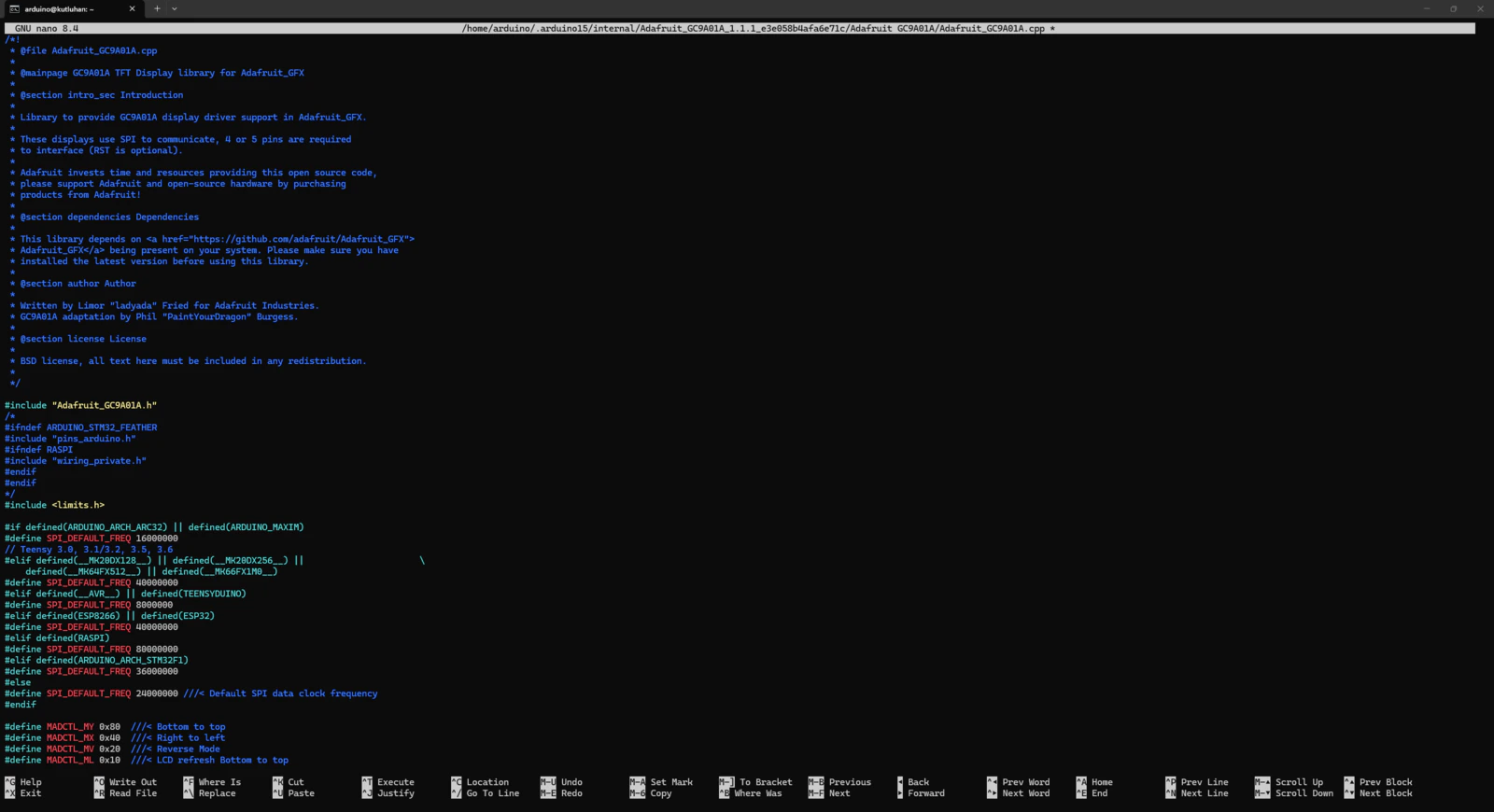The width and height of the screenshot is (1494, 812).
Task: Click the 'Next Word' shortcut label
Action: (x=1025, y=793)
